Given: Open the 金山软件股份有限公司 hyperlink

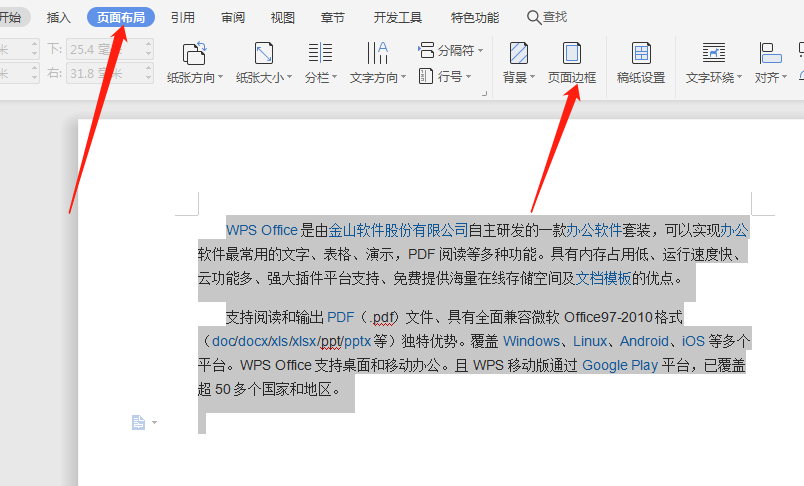Looking at the screenshot, I should coord(398,230).
